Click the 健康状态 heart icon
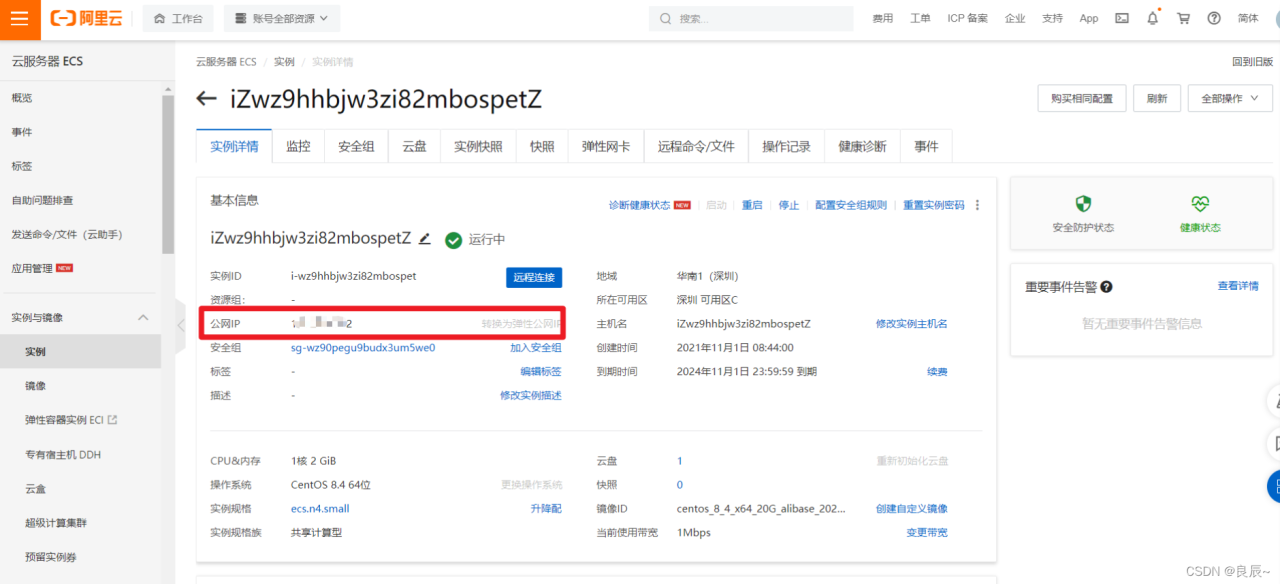Image resolution: width=1280 pixels, height=584 pixels. (x=1200, y=204)
